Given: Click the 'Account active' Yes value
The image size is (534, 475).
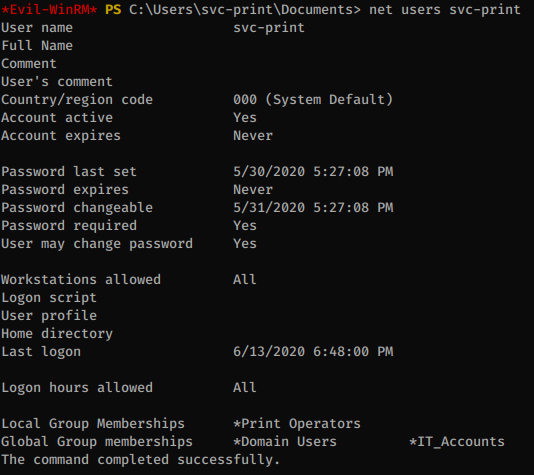Looking at the screenshot, I should tap(245, 118).
